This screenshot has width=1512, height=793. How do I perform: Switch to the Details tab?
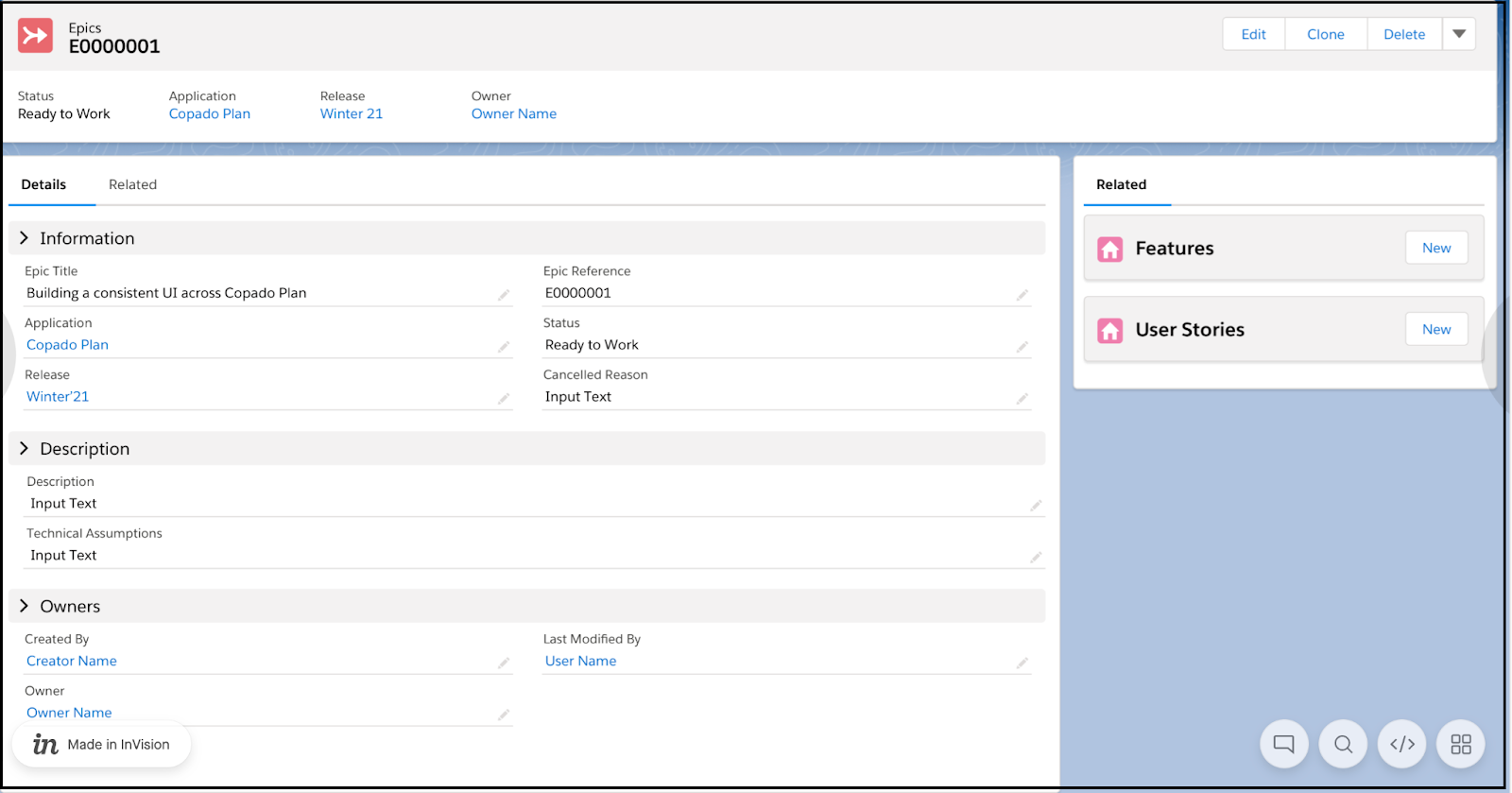(43, 184)
